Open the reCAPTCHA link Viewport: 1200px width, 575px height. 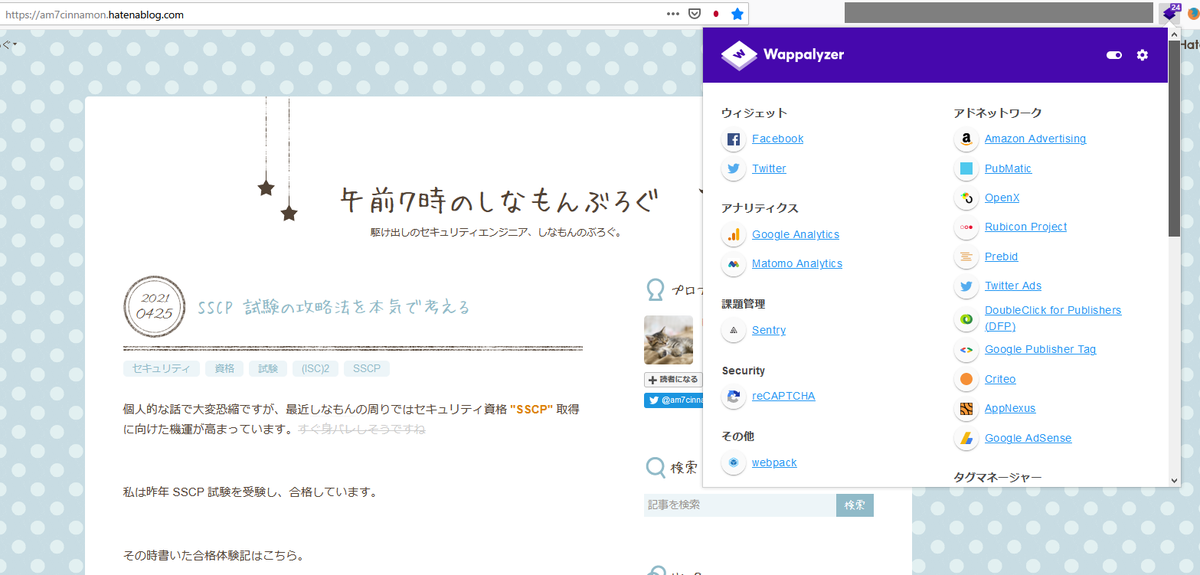[x=784, y=396]
